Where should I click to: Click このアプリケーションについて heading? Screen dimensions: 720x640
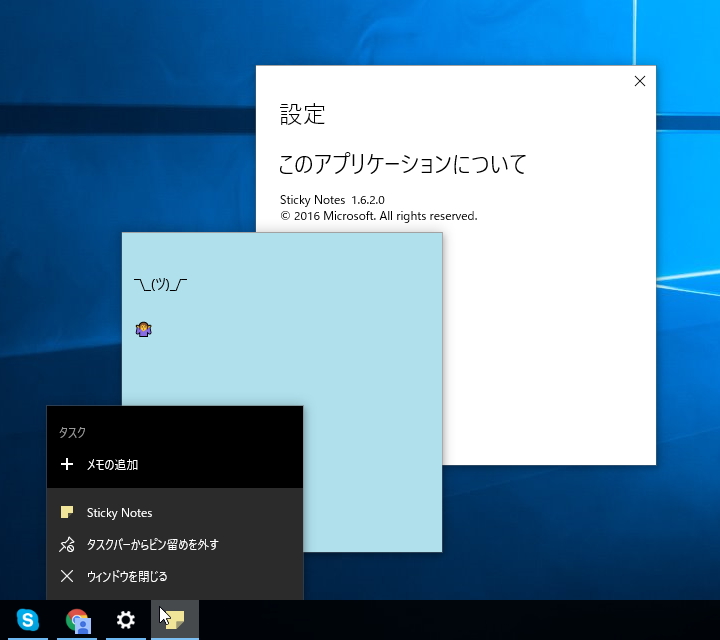tap(403, 164)
